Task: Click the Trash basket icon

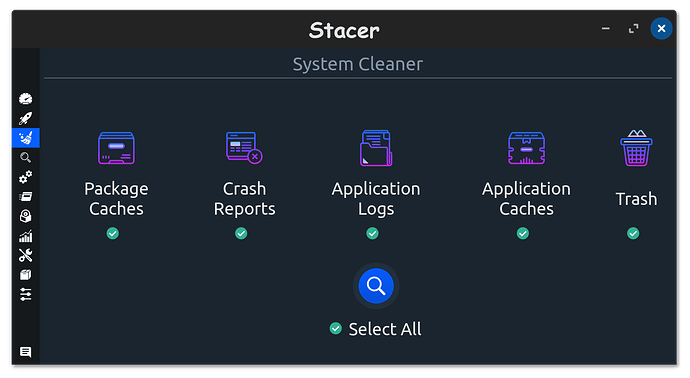Action: 636,148
